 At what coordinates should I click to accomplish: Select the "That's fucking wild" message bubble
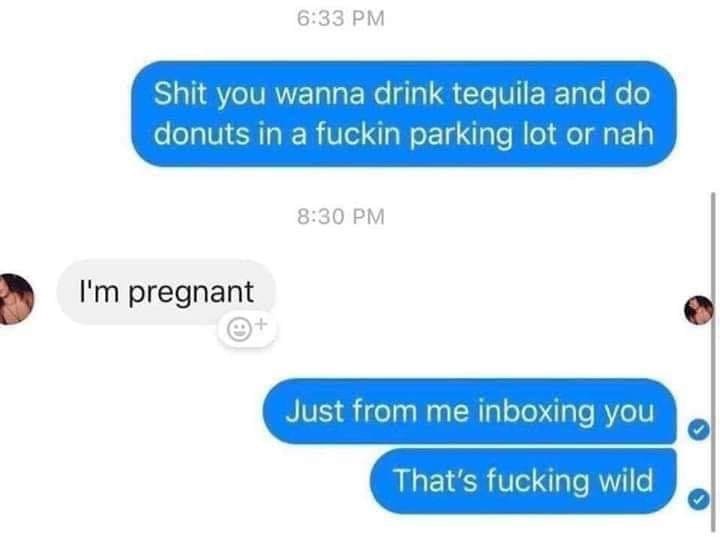[523, 481]
